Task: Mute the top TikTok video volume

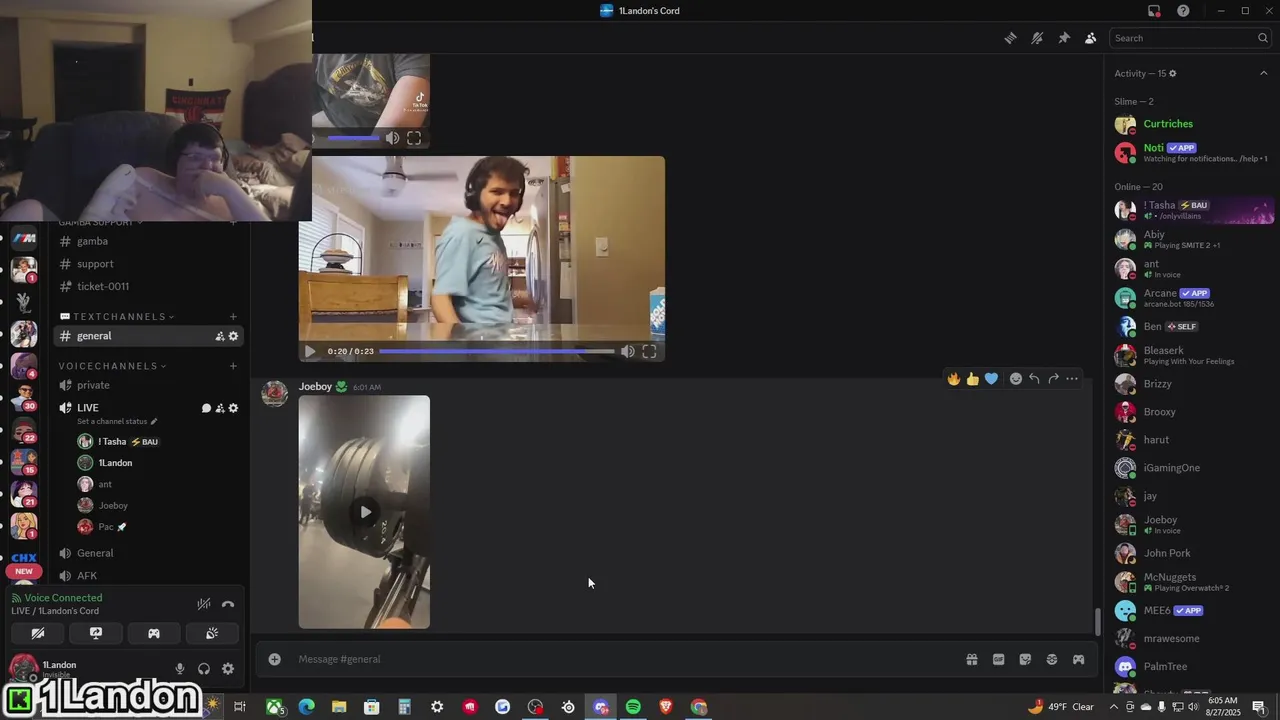Action: point(392,138)
